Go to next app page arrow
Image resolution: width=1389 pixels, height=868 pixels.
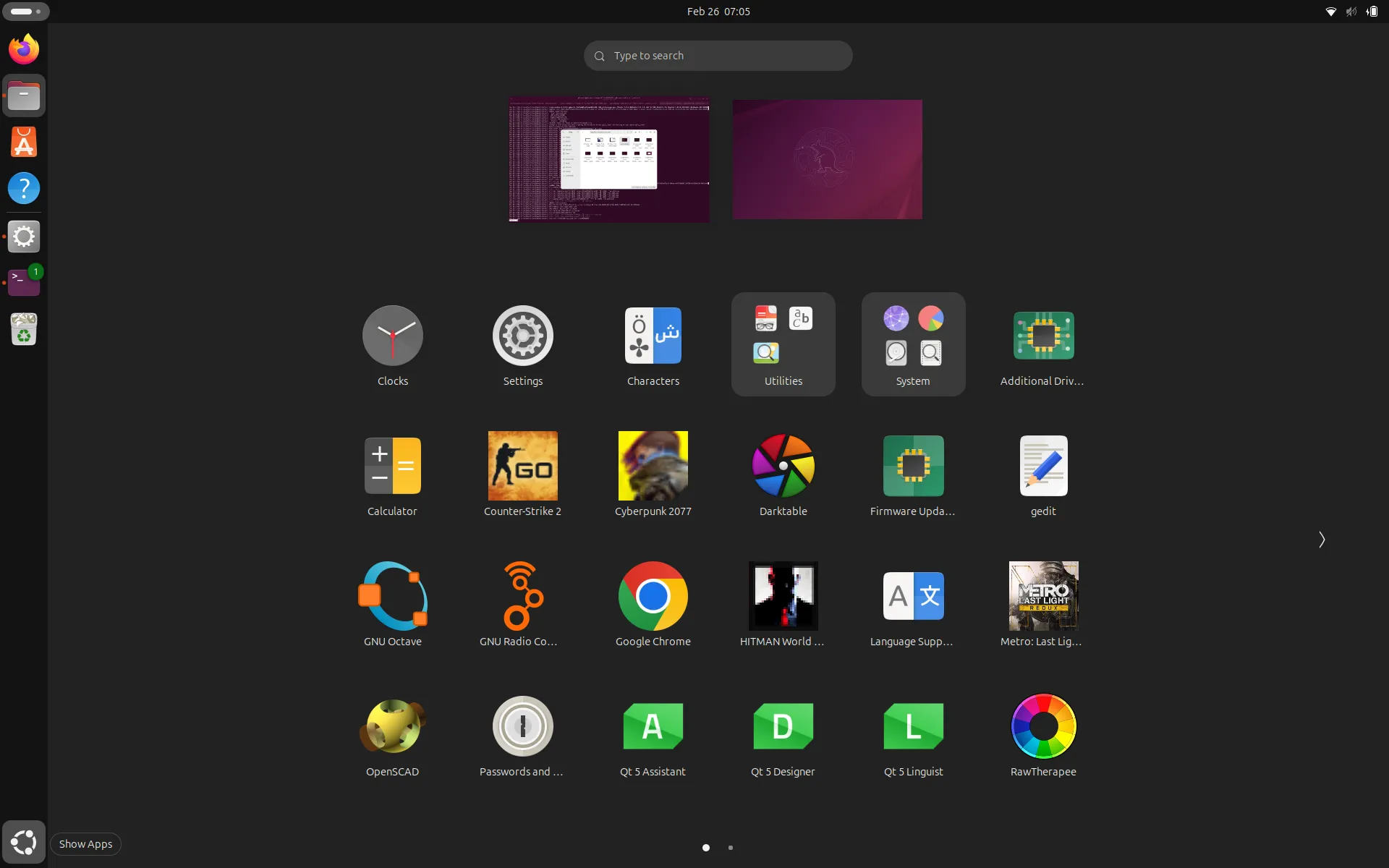1321,540
